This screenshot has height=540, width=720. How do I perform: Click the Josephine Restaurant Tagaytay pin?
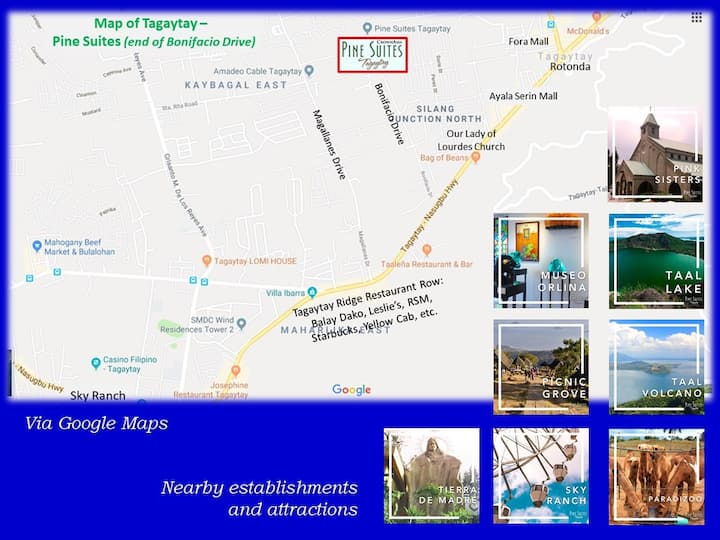(x=235, y=370)
